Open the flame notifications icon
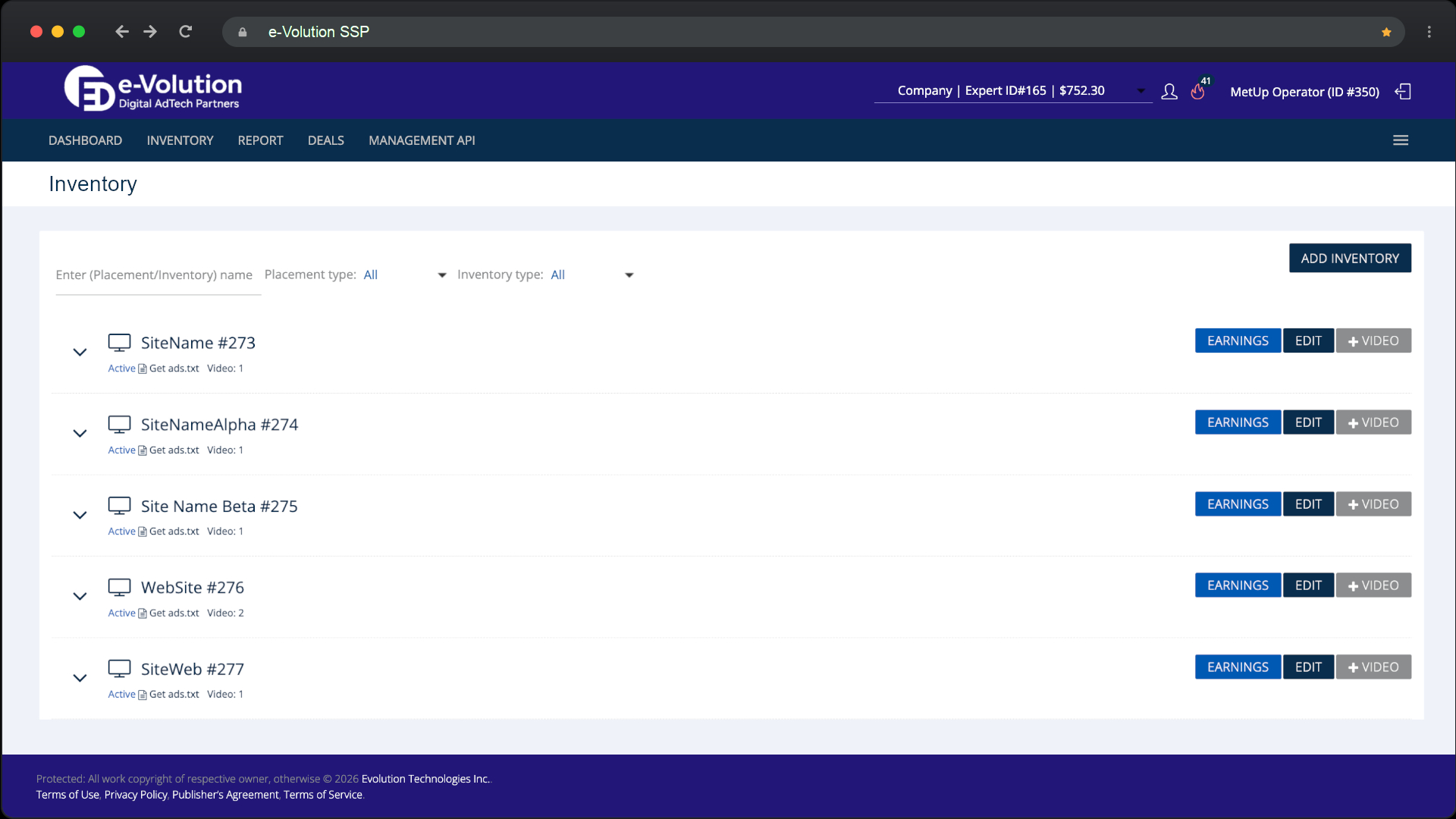Screen dimensions: 1456x819 [1198, 92]
